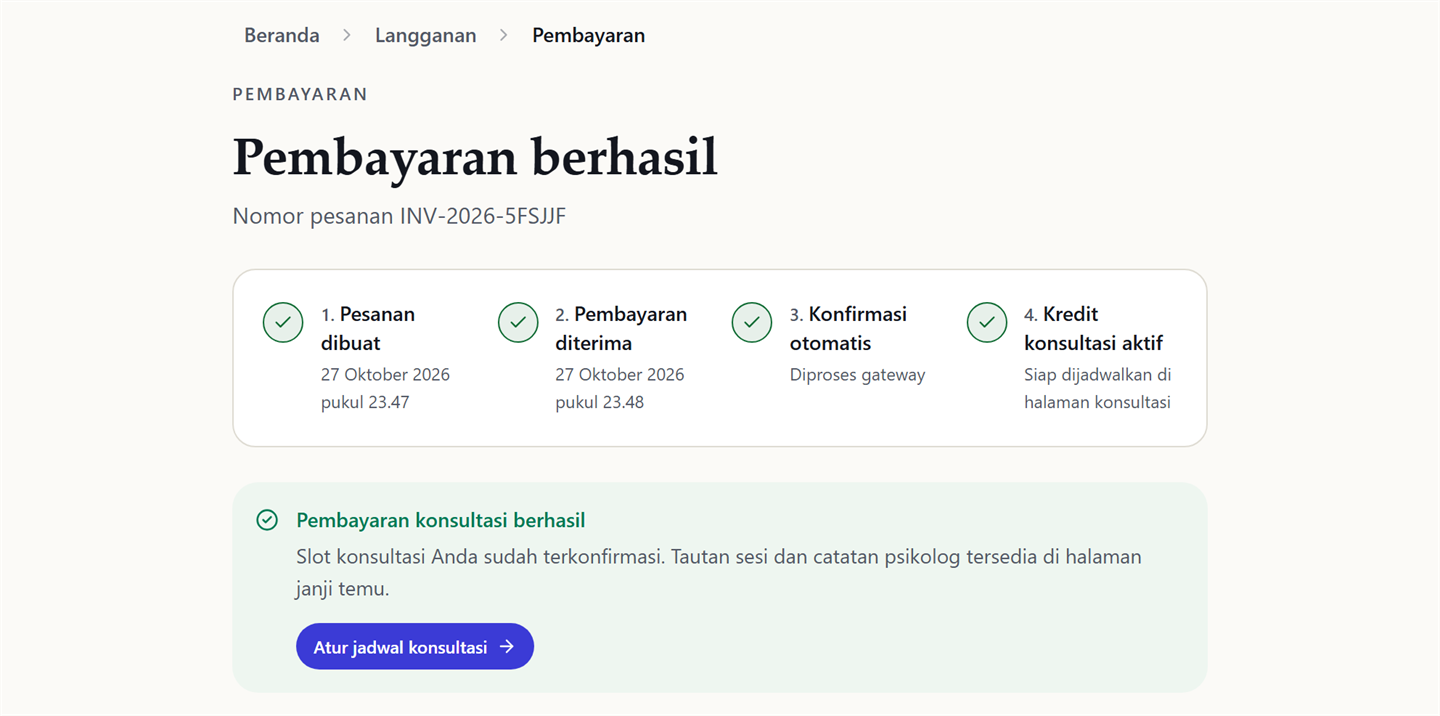This screenshot has width=1440, height=716.
Task: Click the arrow inside Atur jadwal konsultasi button
Action: 507,647
